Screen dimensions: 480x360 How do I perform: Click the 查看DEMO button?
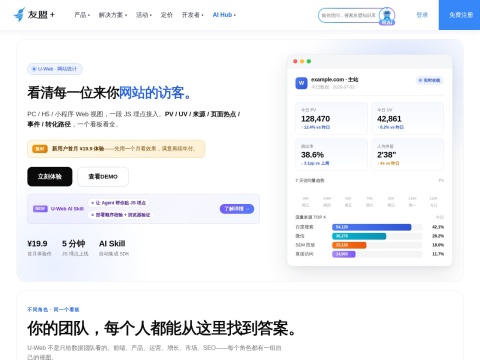coord(103,176)
